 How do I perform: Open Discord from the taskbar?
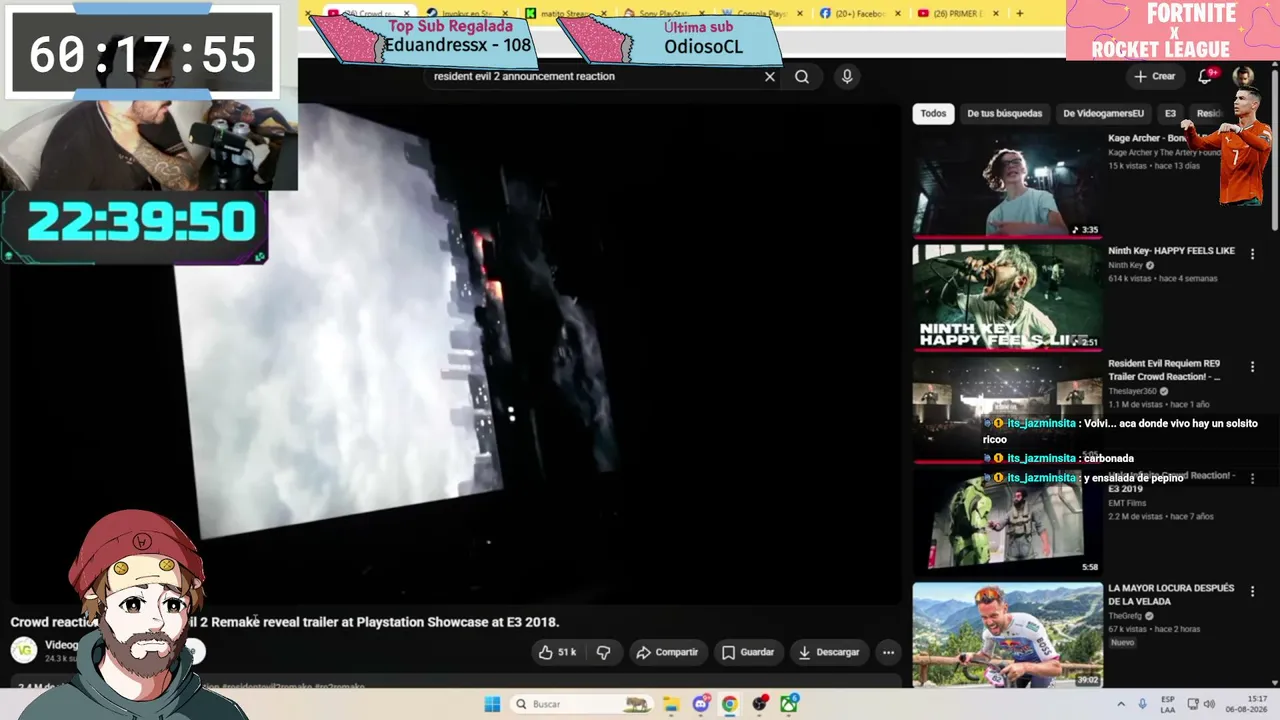701,704
